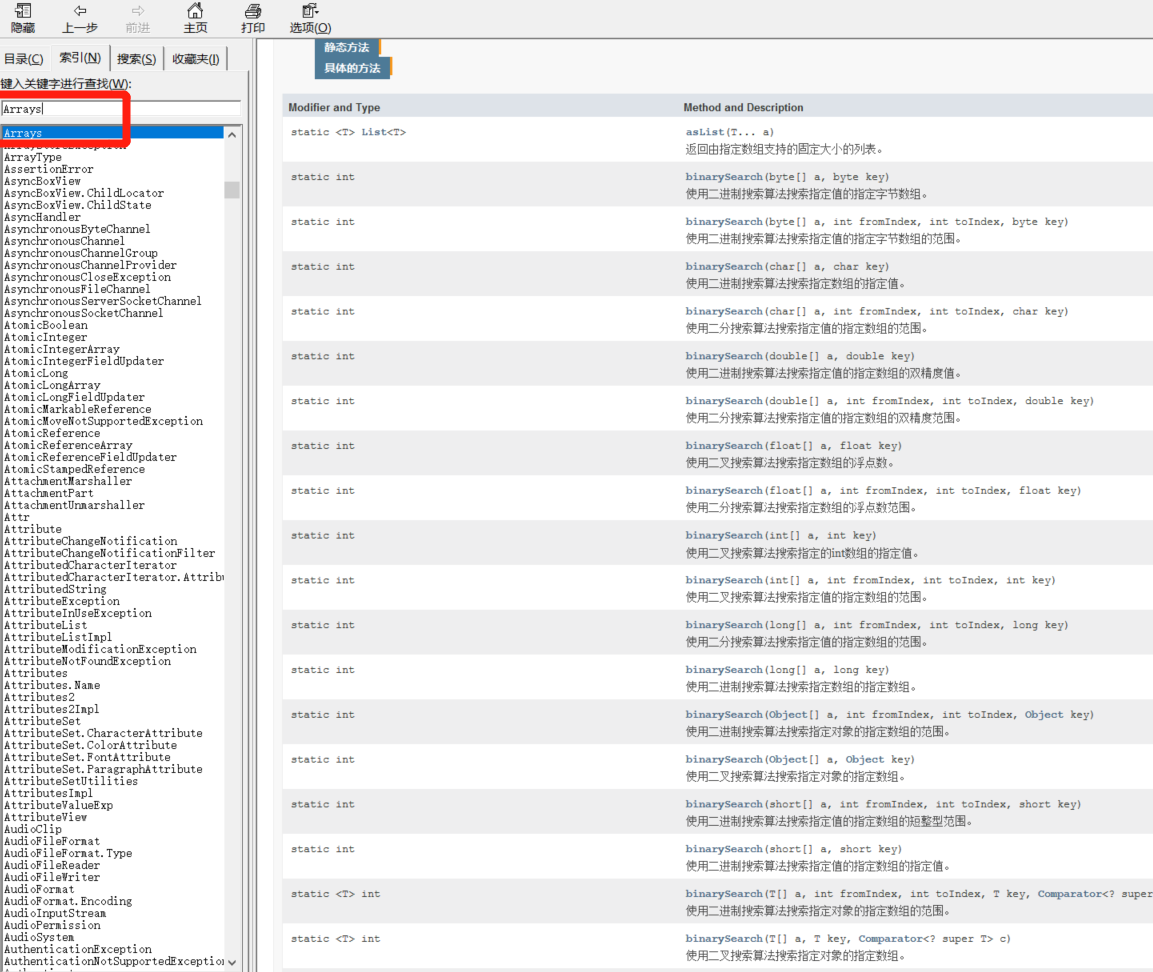1153x972 pixels.
Task: Select AudioInputStream in the index list
Action: pos(55,913)
